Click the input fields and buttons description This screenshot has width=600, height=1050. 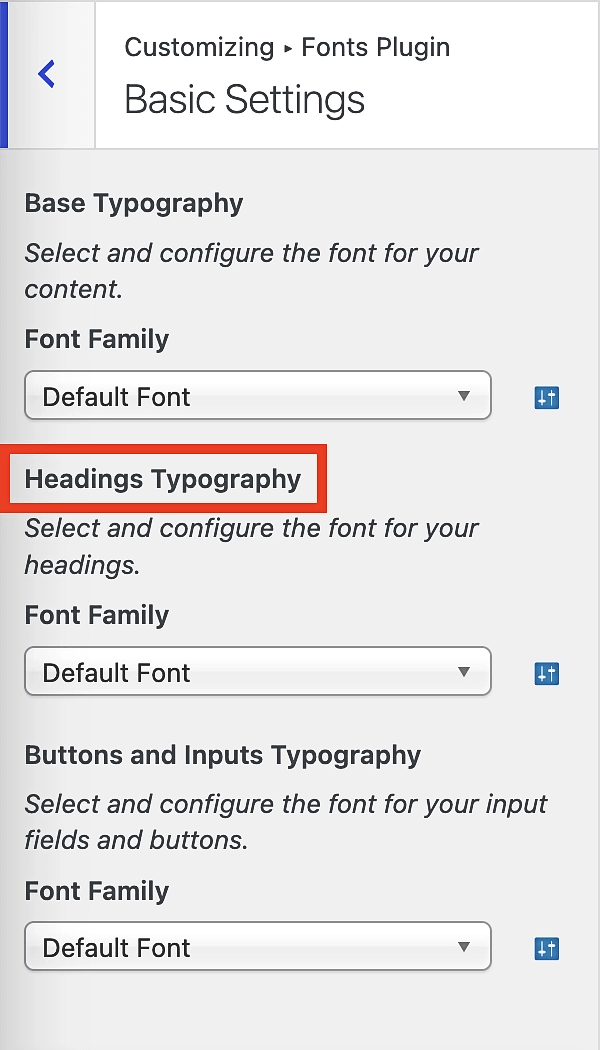[286, 822]
